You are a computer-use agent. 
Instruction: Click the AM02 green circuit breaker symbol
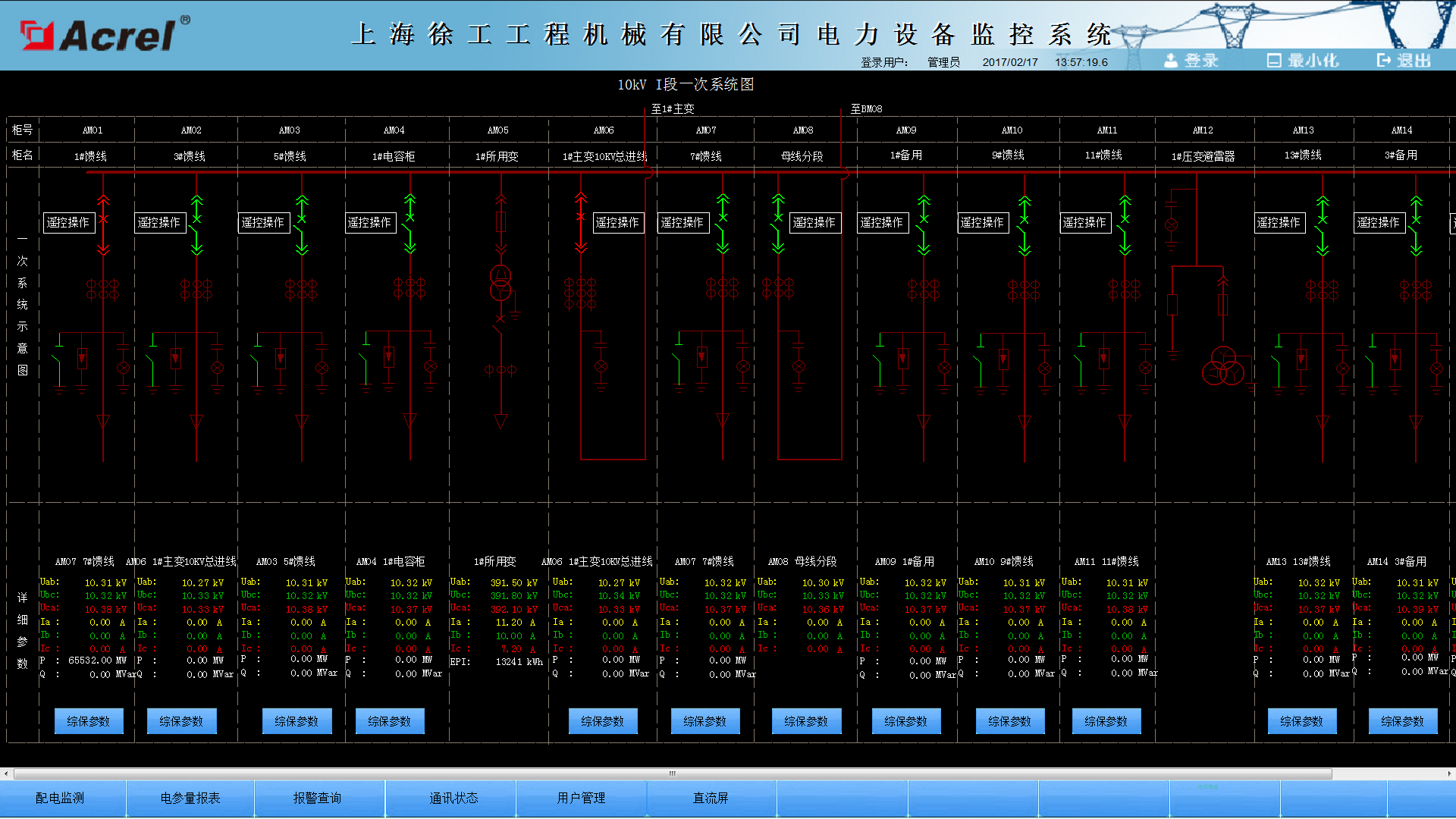197,224
